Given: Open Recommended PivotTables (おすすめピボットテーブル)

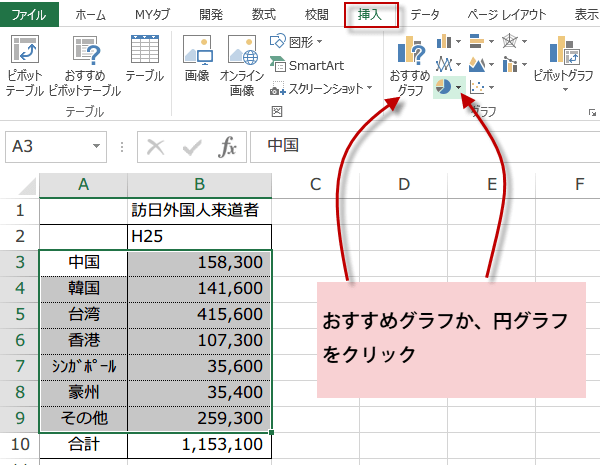Looking at the screenshot, I should [x=85, y=65].
